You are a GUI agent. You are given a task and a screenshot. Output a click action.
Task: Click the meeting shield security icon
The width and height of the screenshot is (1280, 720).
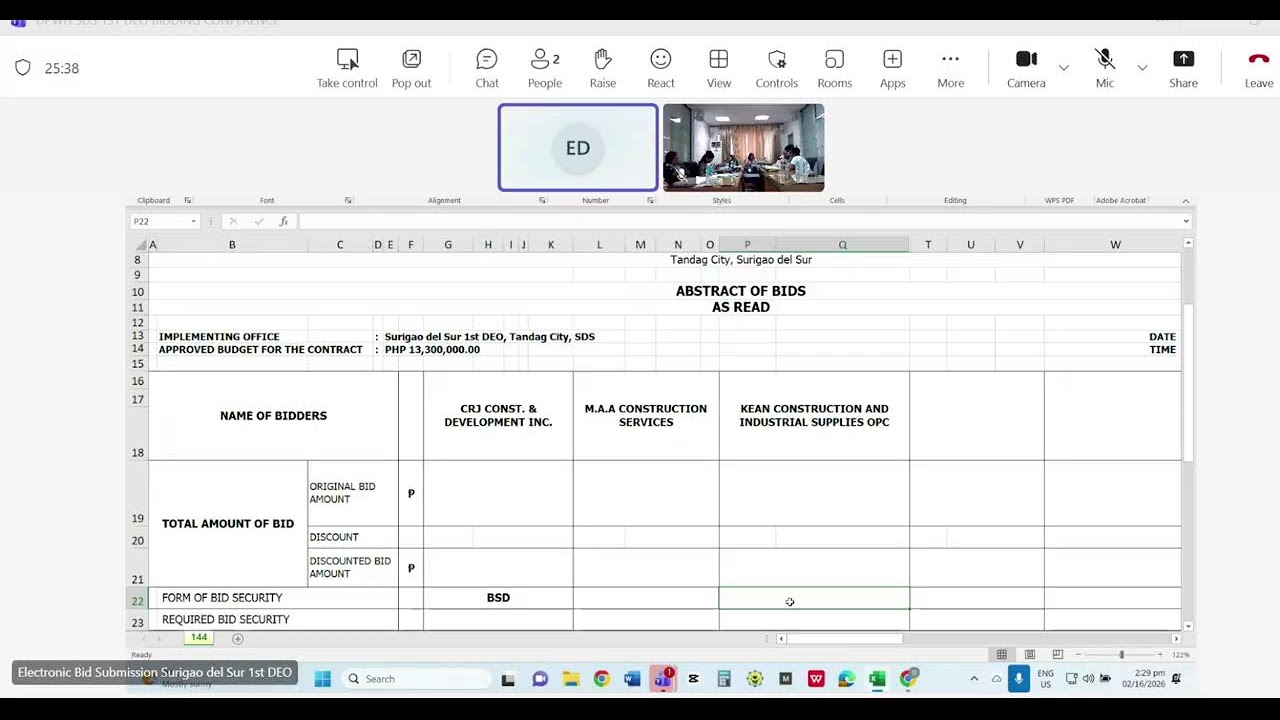click(23, 68)
